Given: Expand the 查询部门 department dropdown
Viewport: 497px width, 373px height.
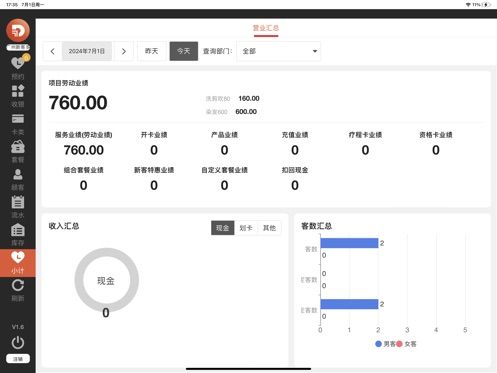Looking at the screenshot, I should 279,51.
